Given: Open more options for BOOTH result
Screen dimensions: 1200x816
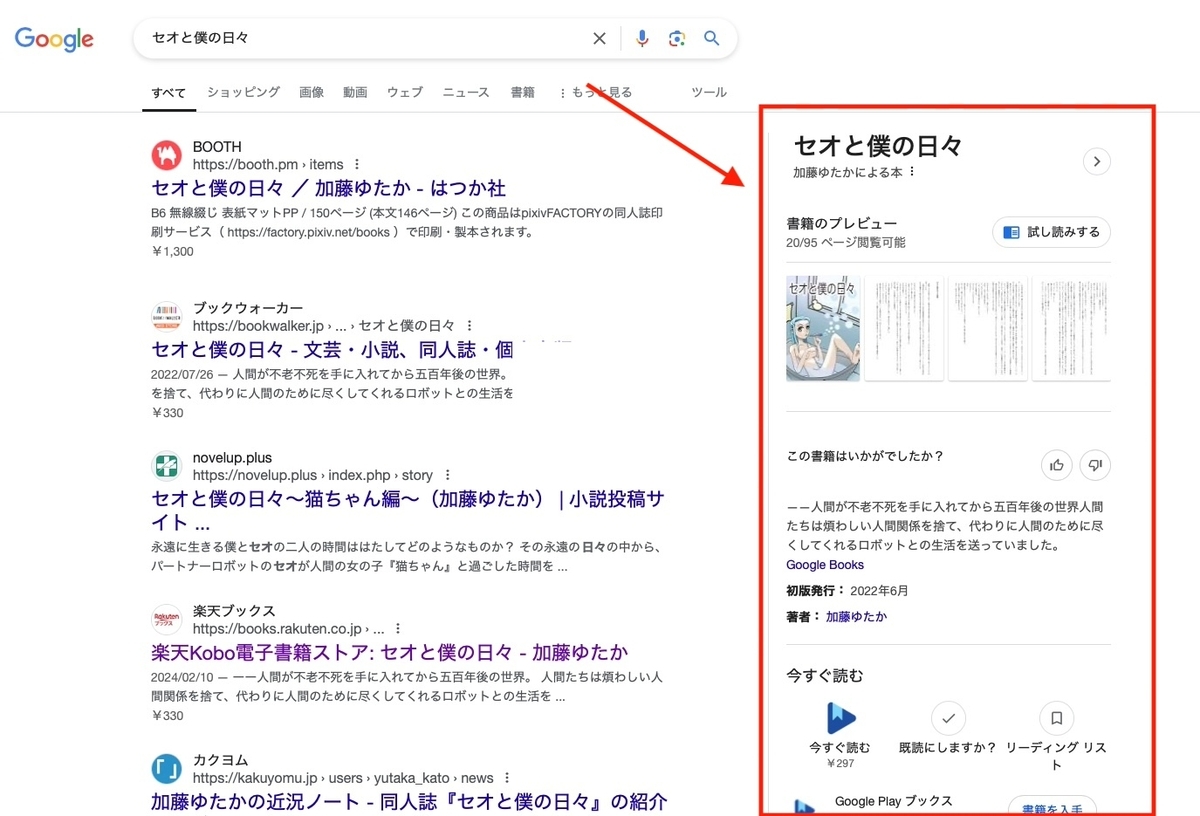Looking at the screenshot, I should 357,164.
